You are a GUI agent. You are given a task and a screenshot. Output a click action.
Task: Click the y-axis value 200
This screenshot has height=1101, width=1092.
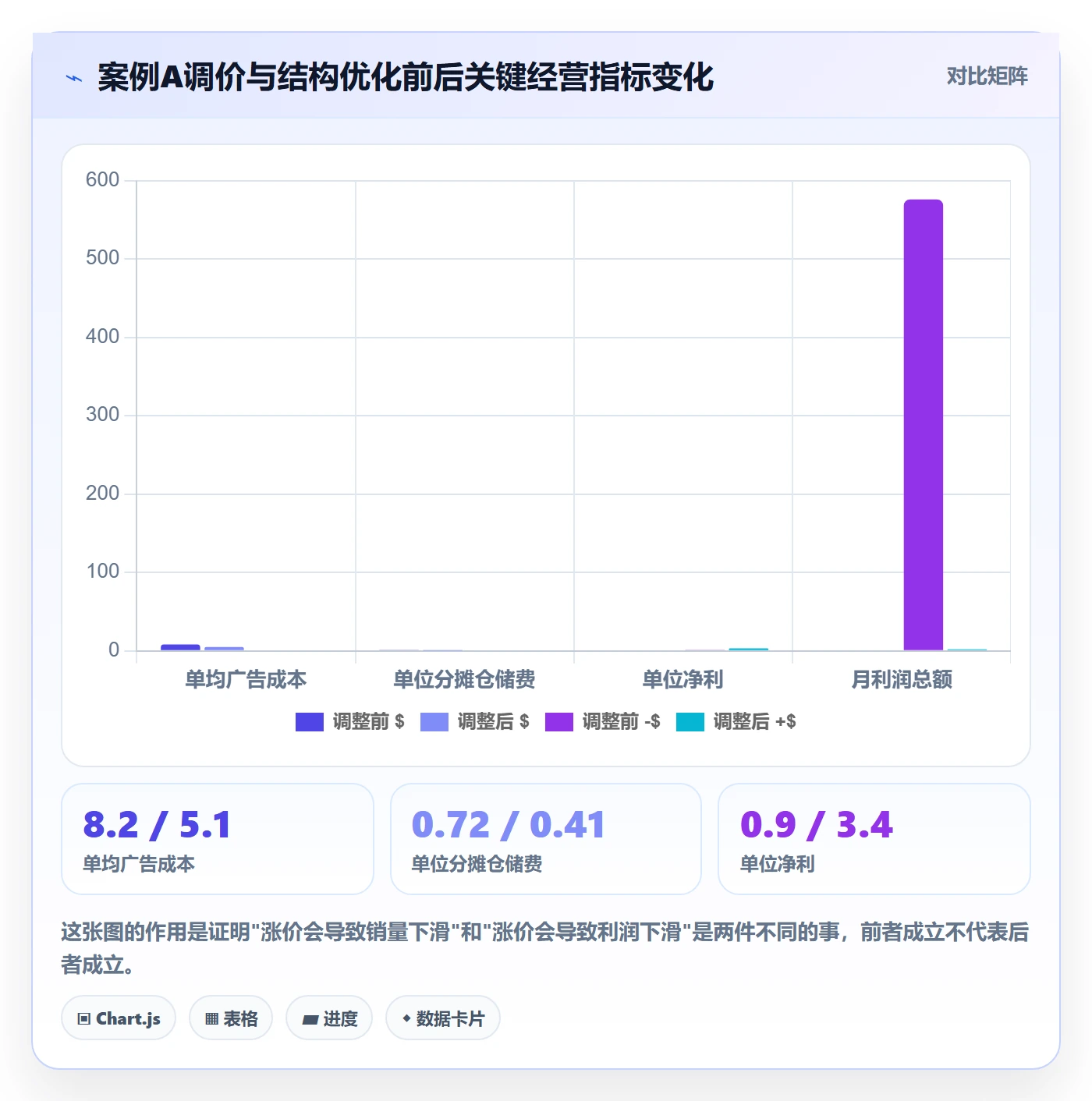click(102, 494)
